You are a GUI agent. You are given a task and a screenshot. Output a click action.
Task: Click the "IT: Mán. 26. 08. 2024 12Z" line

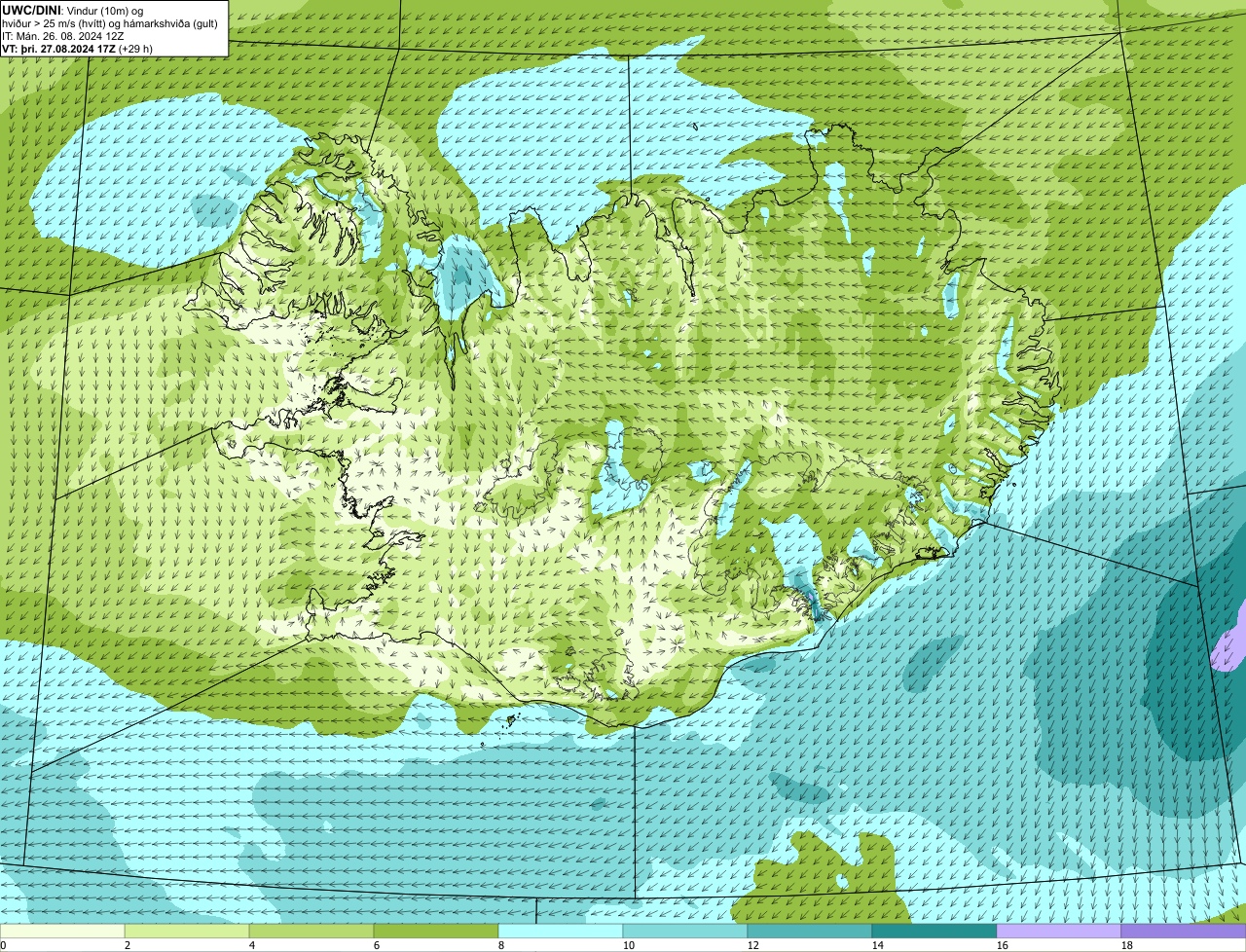coord(63,35)
